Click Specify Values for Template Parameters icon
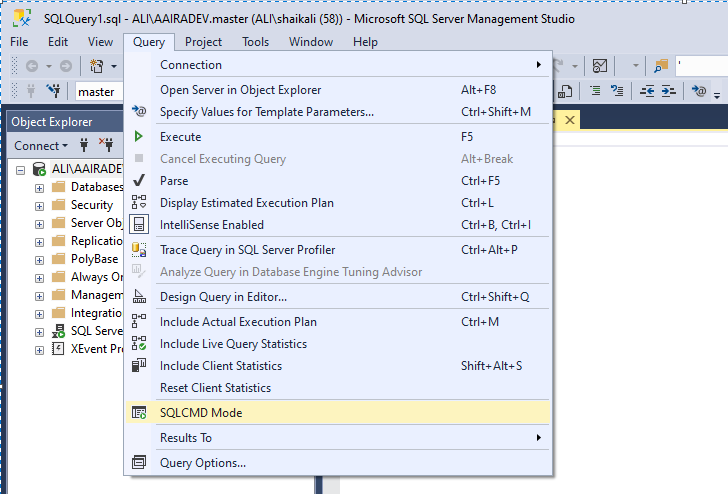Screen dimensions: 728x494 pyautogui.click(x=138, y=111)
